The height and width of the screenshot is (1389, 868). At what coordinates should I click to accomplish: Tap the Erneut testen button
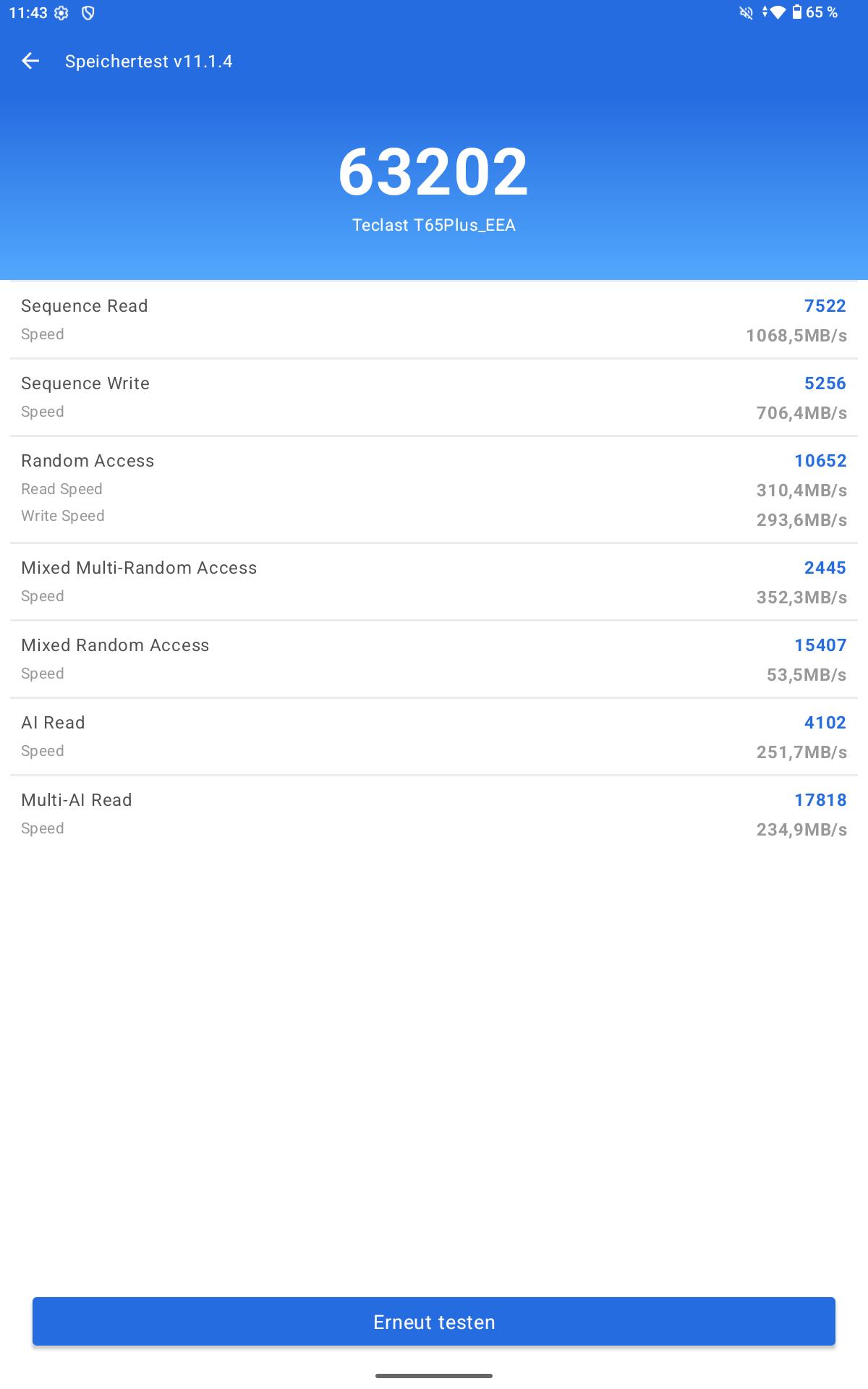click(434, 1322)
